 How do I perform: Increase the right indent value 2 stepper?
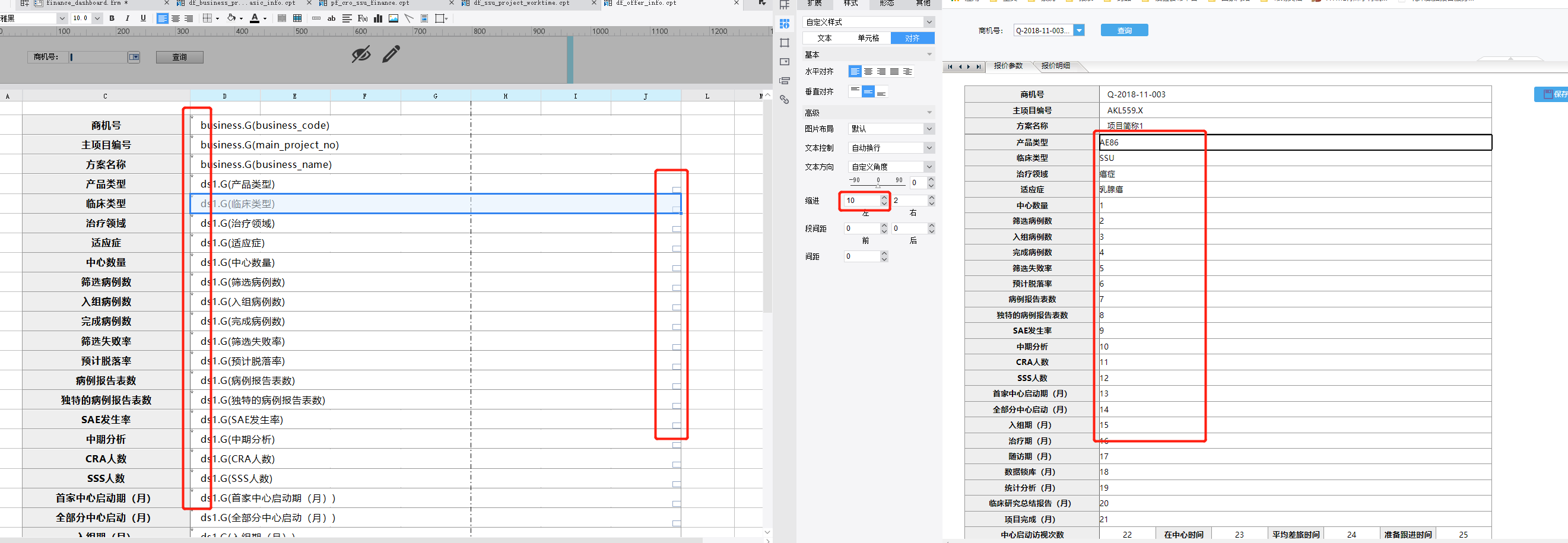coord(931,197)
